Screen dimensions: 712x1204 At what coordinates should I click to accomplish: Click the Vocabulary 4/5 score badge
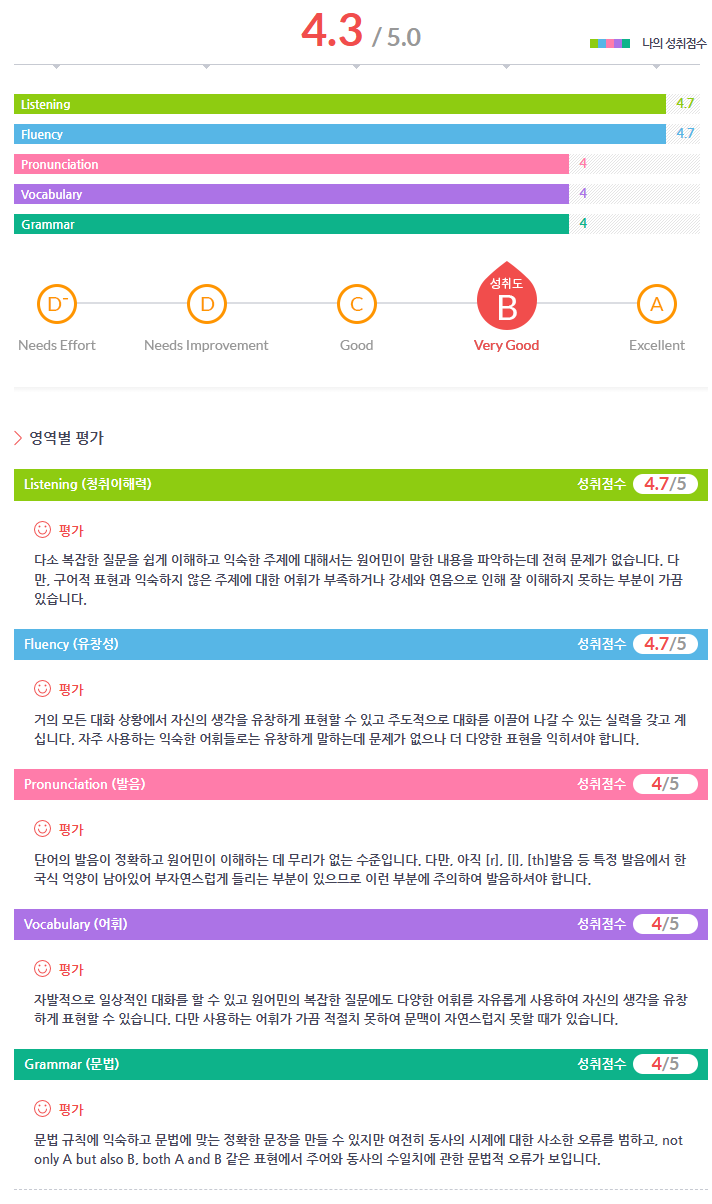coord(665,924)
